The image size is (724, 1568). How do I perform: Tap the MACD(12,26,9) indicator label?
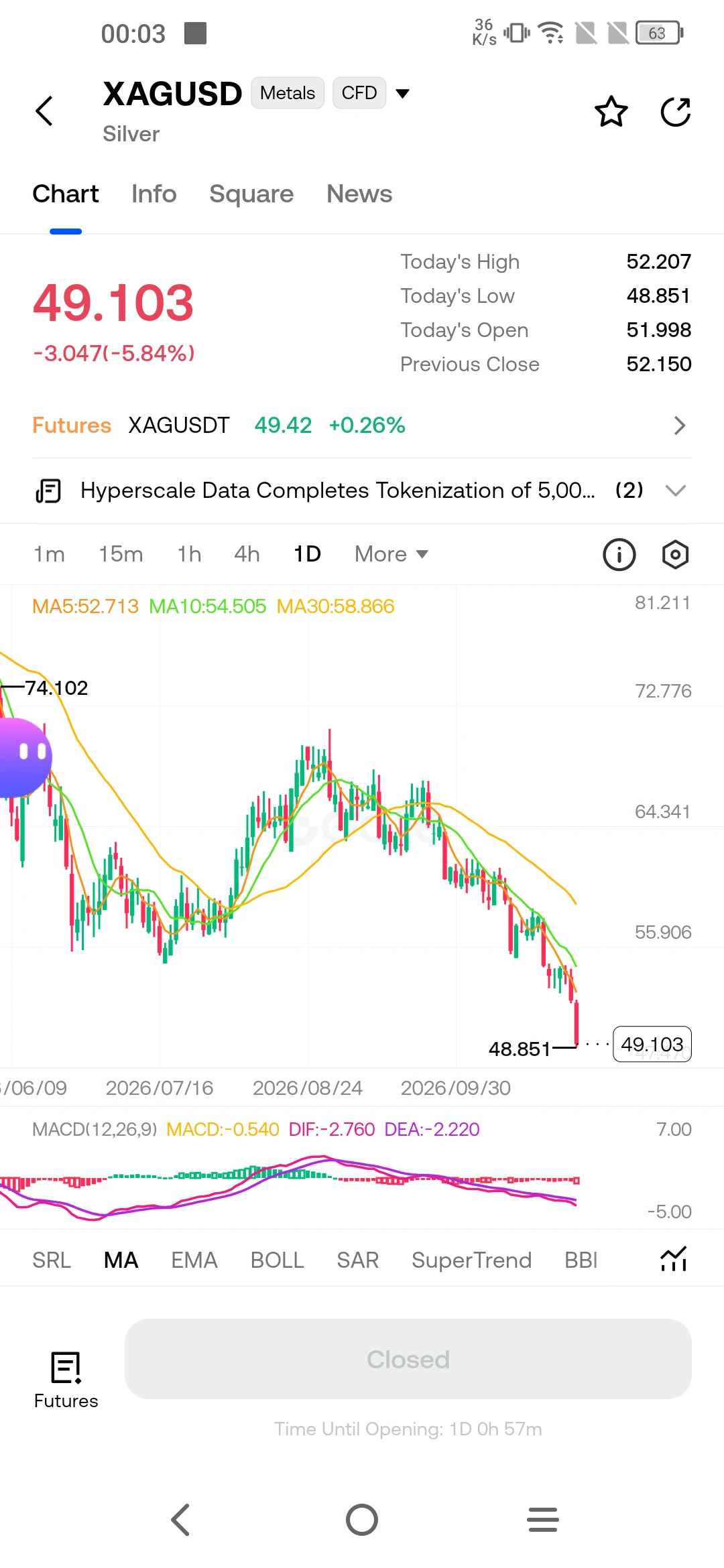(x=95, y=1130)
